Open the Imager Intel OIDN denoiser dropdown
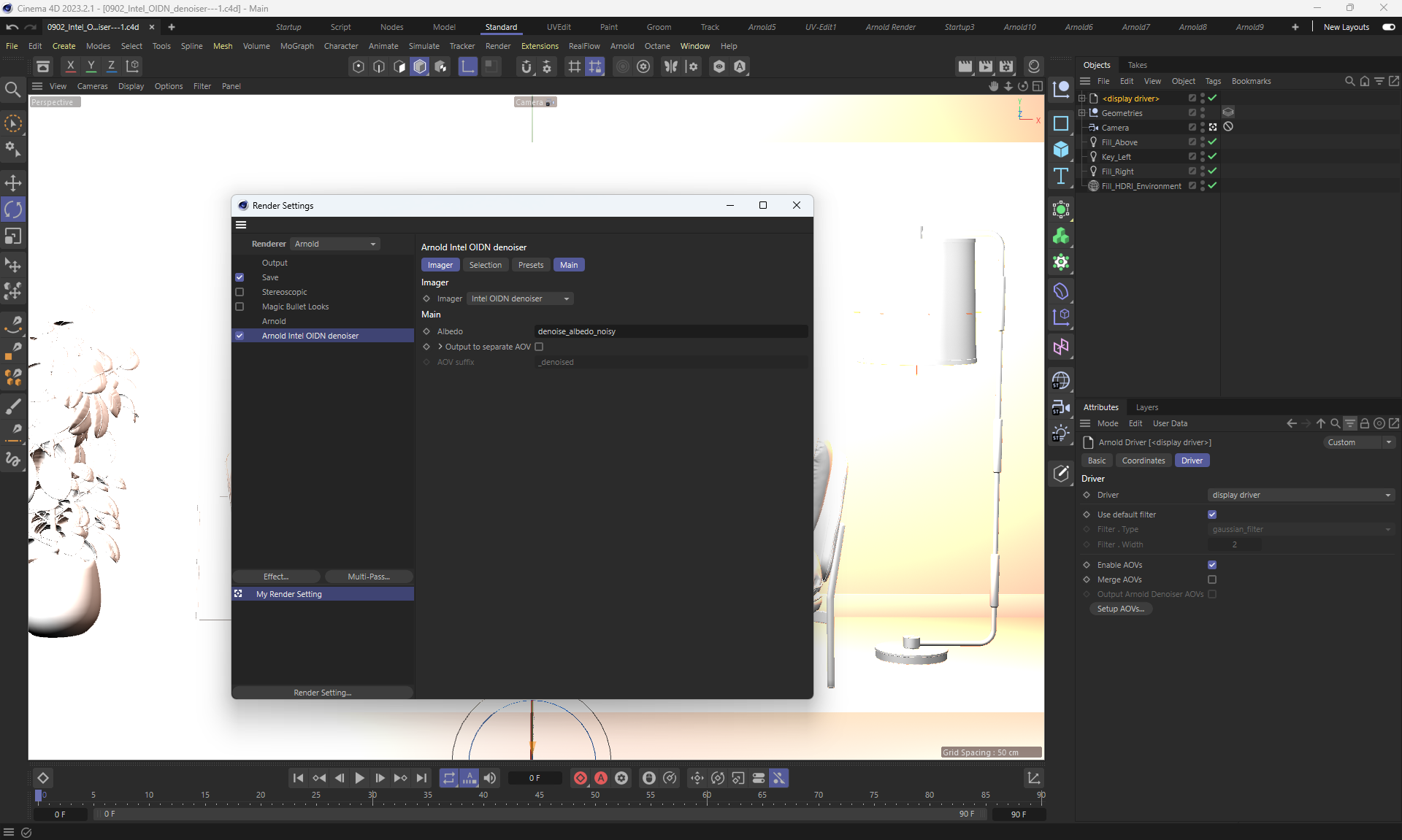This screenshot has height=840, width=1402. [520, 298]
